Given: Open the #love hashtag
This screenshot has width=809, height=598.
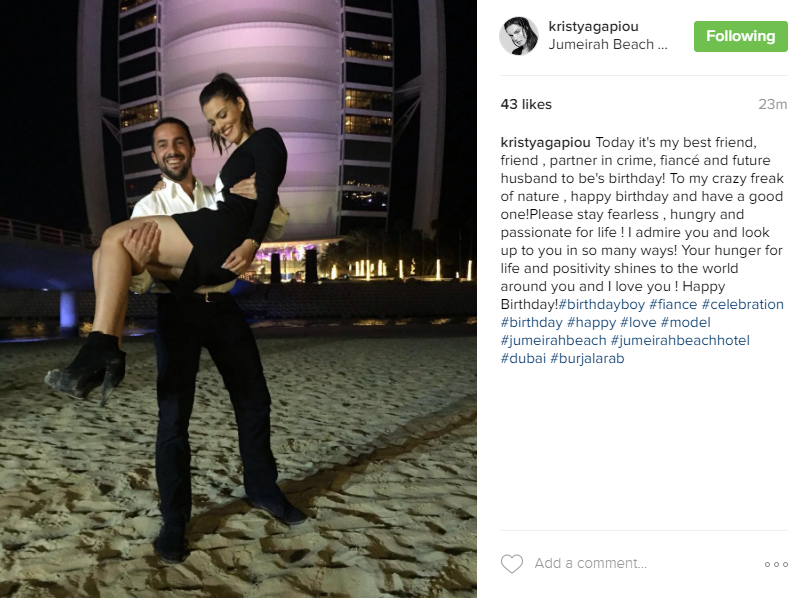Looking at the screenshot, I should (638, 322).
